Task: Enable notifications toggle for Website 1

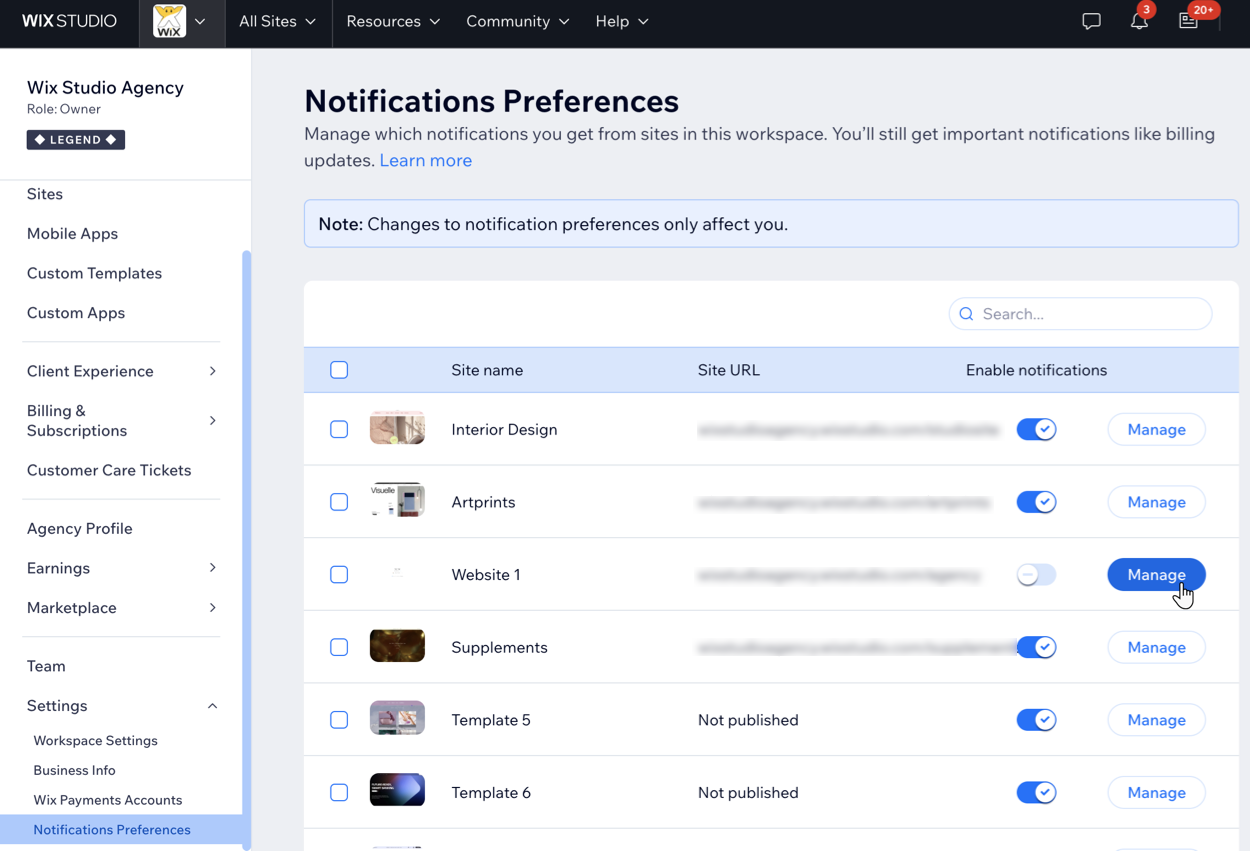Action: point(1036,575)
